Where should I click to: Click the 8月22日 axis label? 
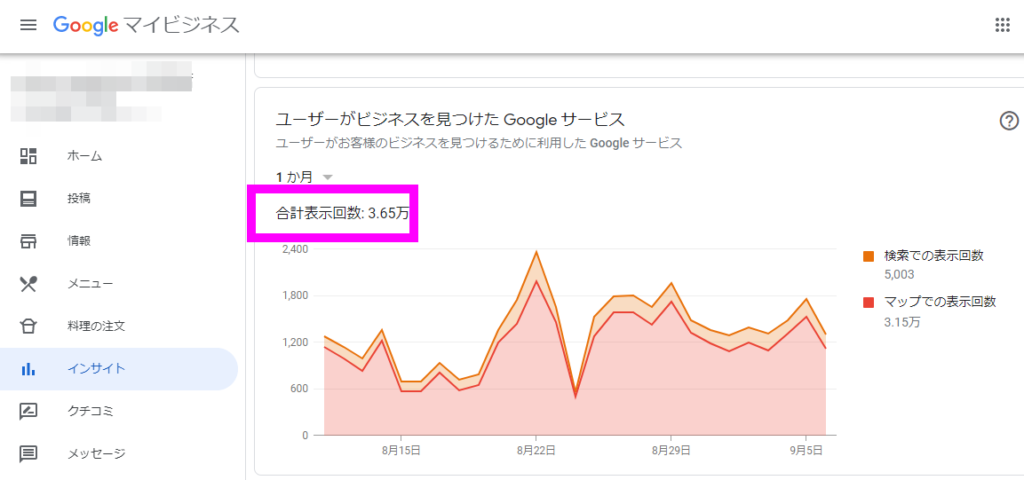click(536, 450)
